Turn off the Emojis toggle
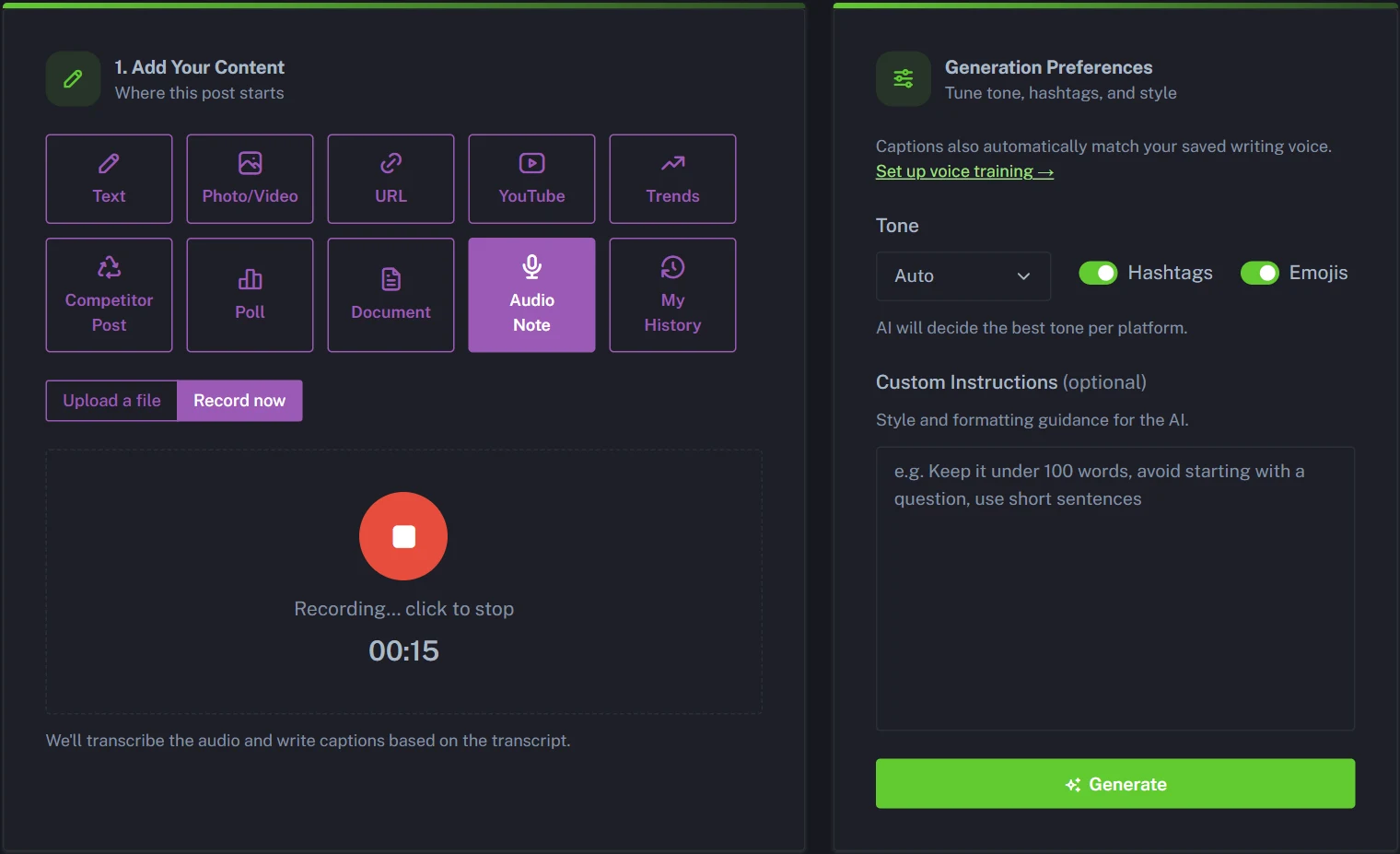Viewport: 1400px width, 854px height. [1260, 273]
